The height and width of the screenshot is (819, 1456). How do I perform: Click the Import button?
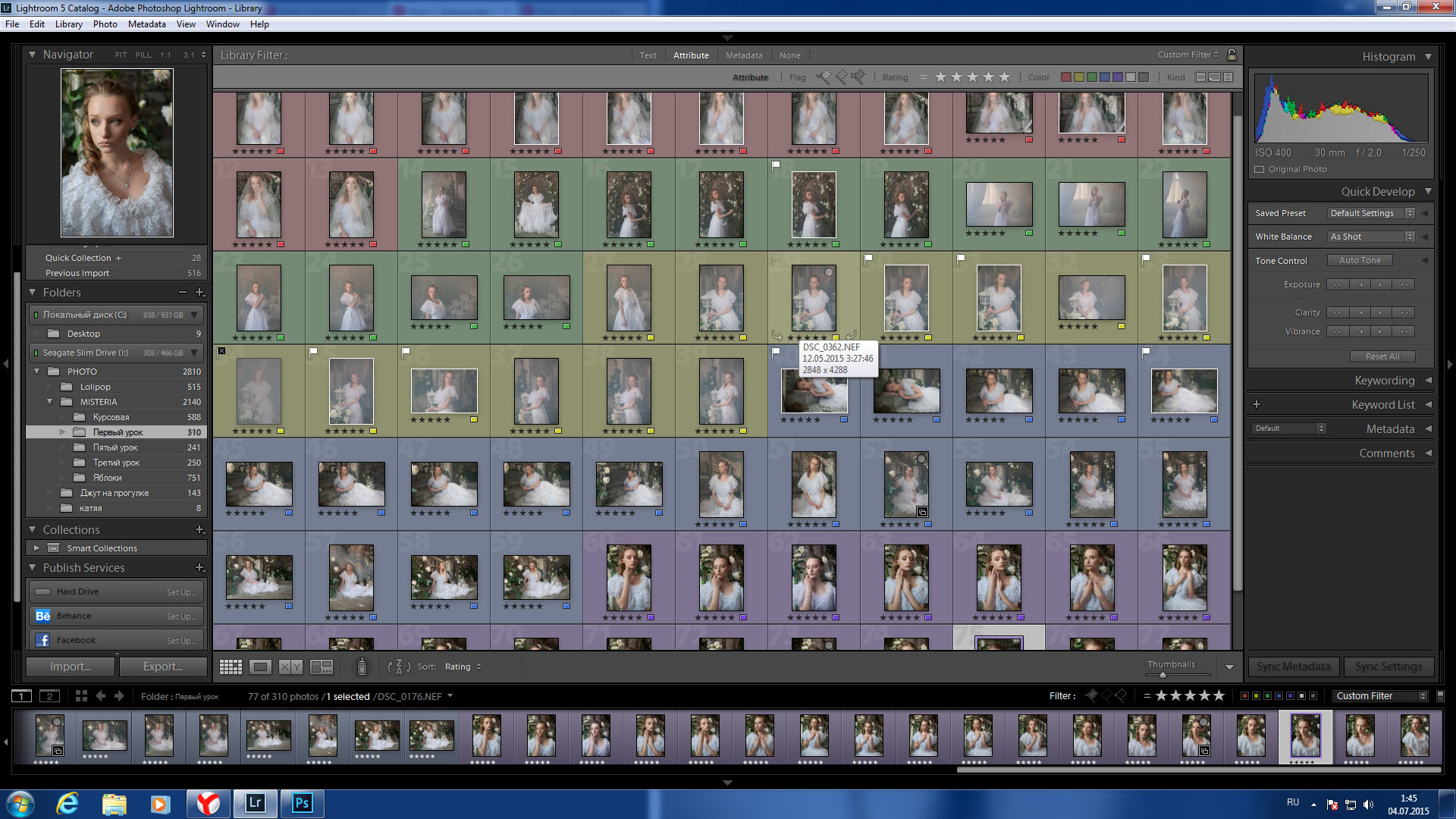pos(71,667)
